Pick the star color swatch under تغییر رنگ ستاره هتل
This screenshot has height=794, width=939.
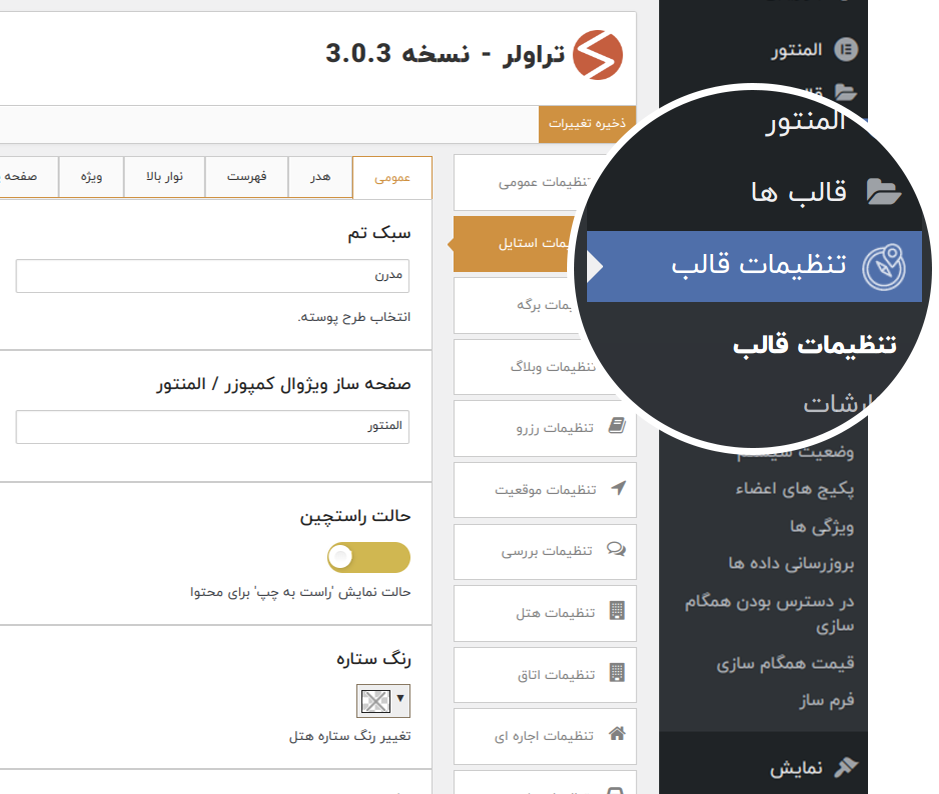(x=378, y=701)
